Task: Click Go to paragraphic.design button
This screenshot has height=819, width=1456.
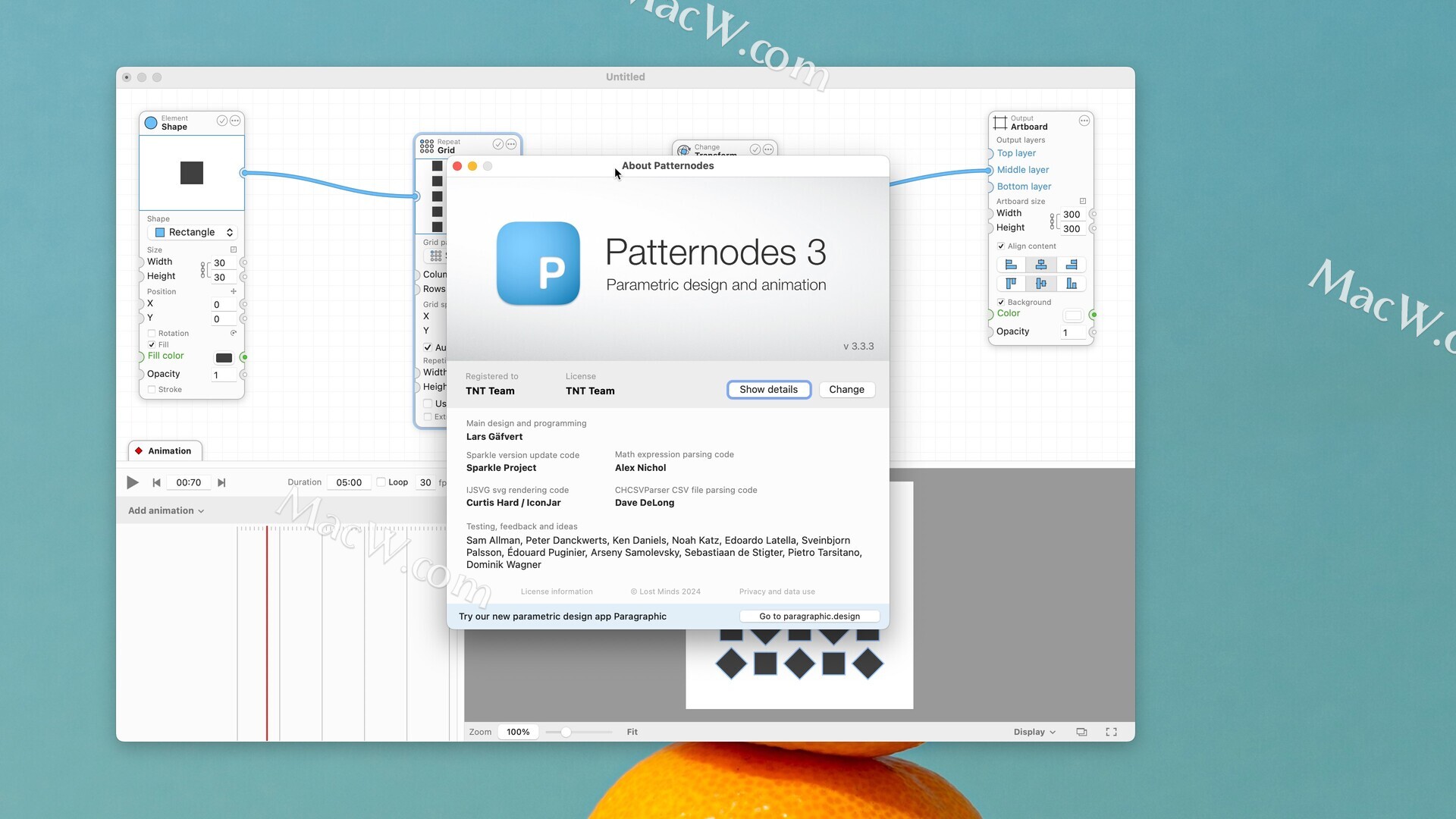Action: coord(809,617)
